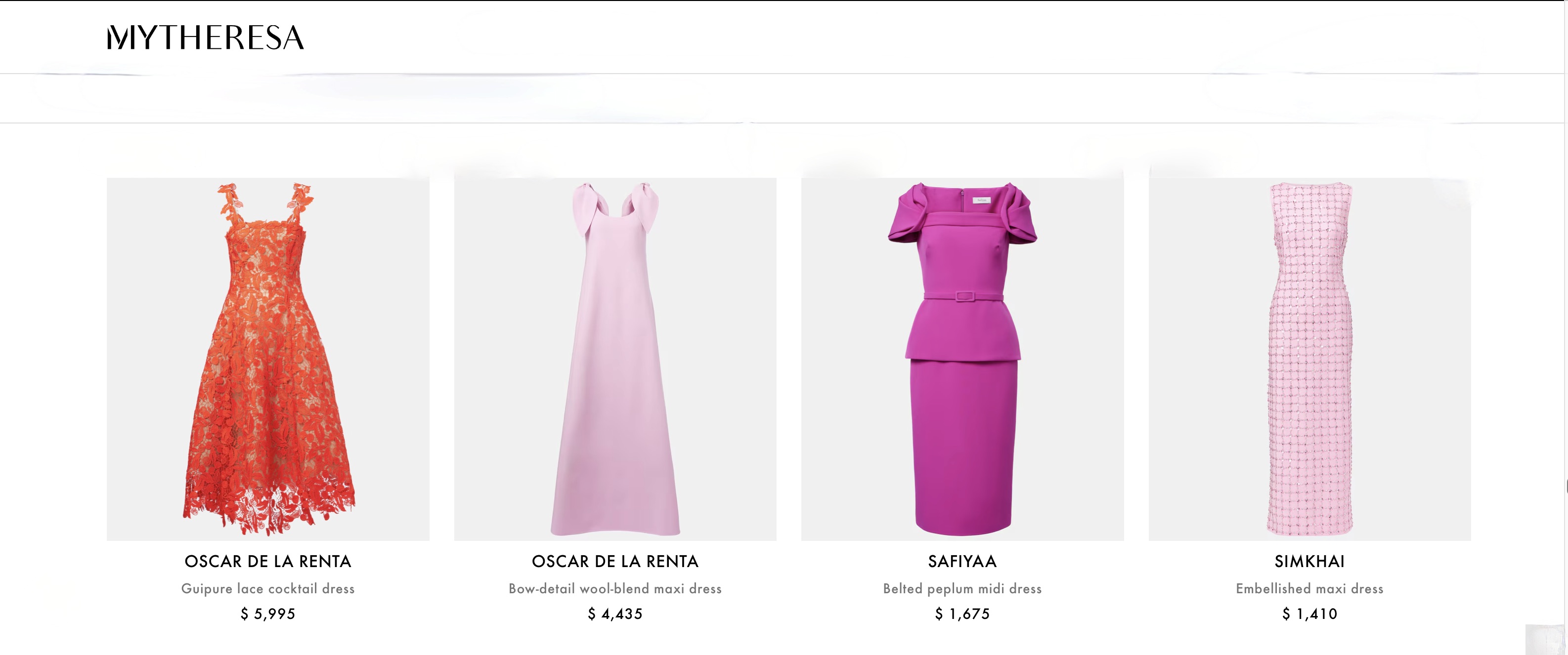Click the grey widget in bottom-right corner

pos(1544,640)
